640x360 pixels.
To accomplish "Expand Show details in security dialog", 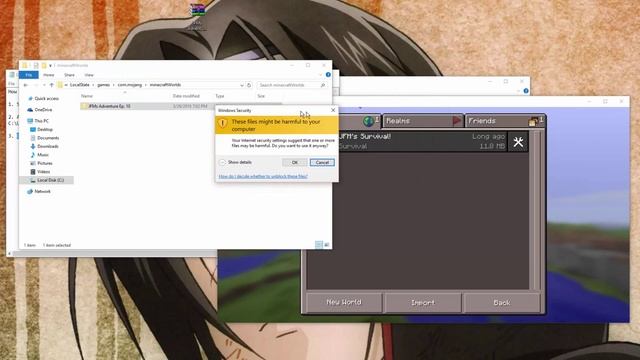I will 235,162.
